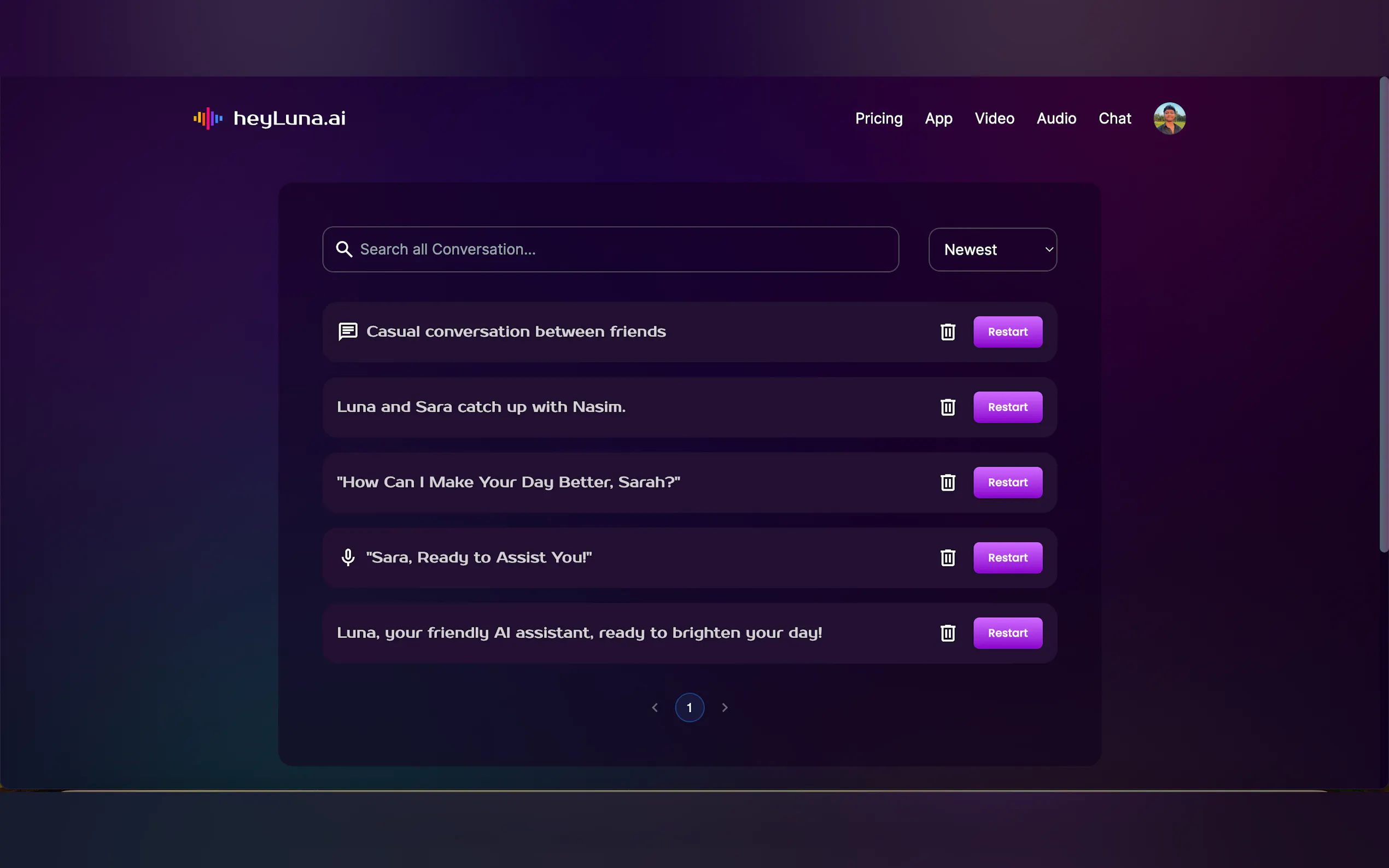
Task: Go to previous page with left chevron
Action: click(655, 707)
